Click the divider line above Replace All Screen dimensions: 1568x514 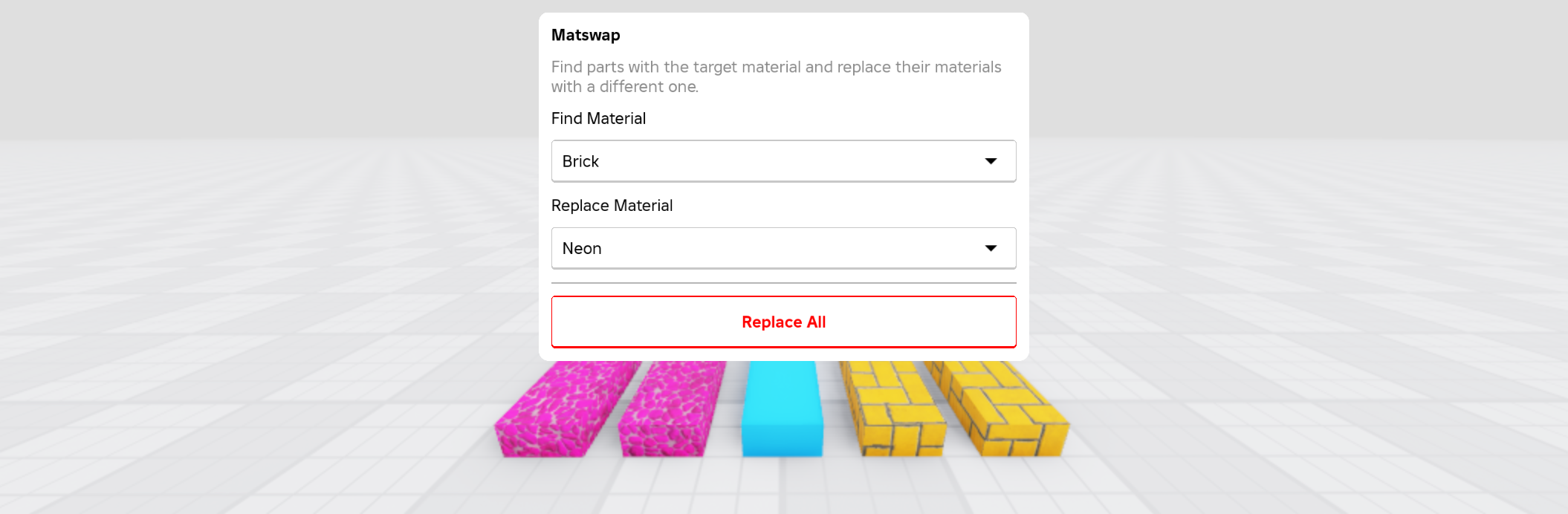(783, 283)
